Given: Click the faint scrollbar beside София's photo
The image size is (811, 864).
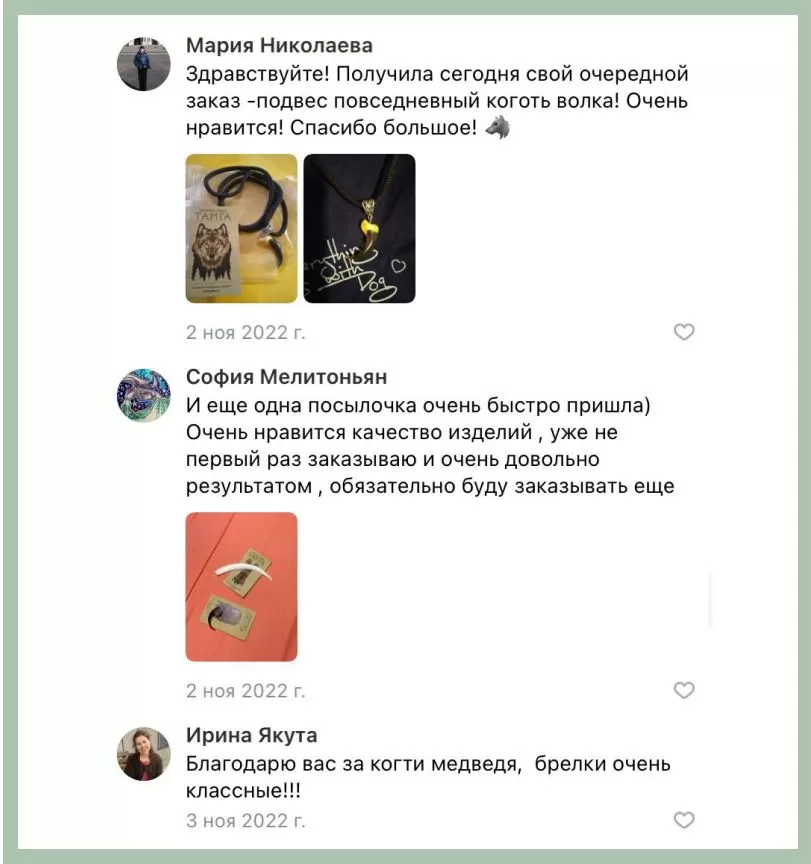Looking at the screenshot, I should pos(710,600).
